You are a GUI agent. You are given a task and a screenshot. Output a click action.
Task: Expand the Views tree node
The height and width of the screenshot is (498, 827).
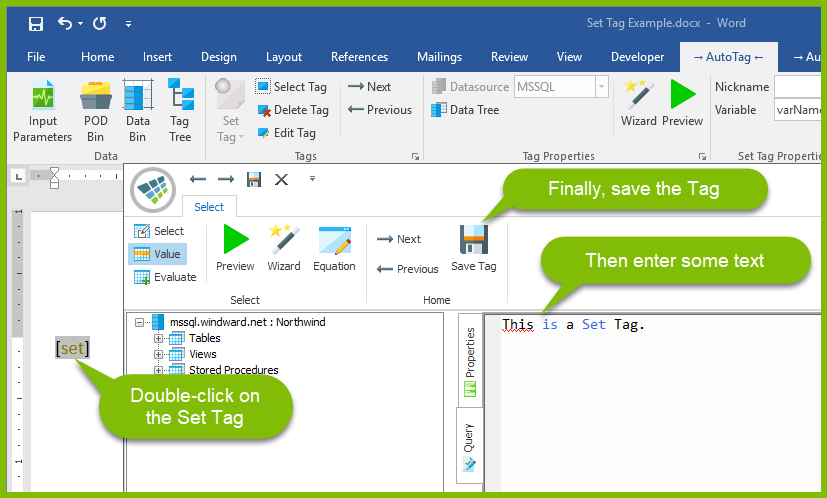(158, 354)
